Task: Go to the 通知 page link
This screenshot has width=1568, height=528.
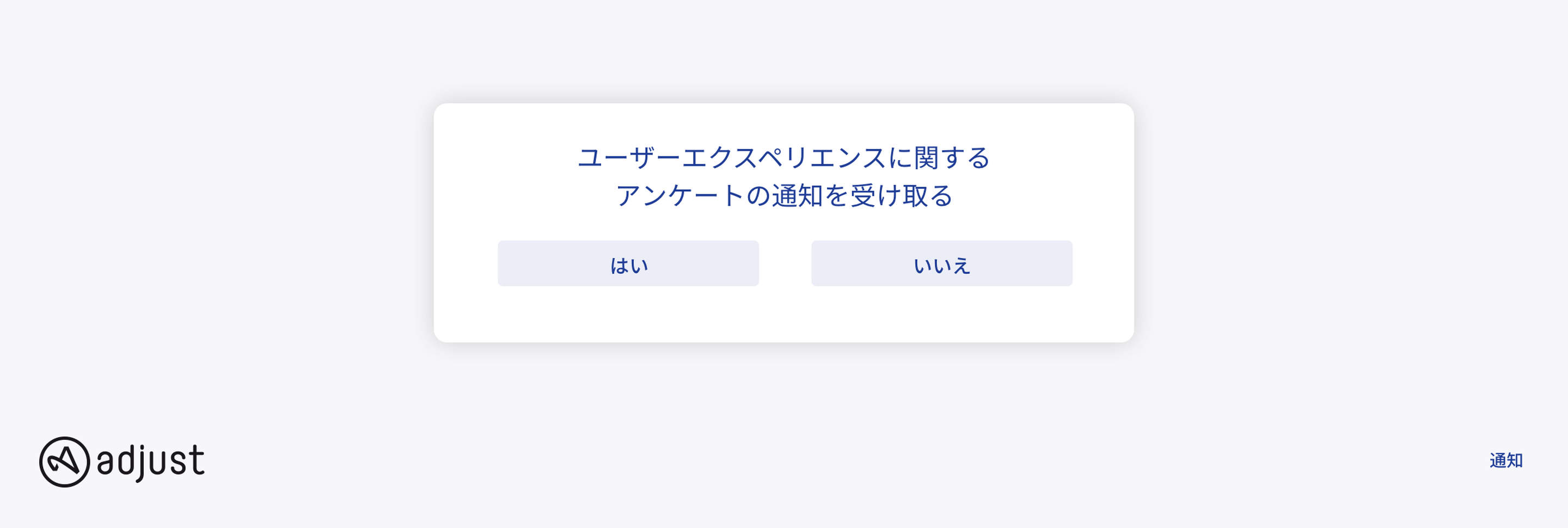Action: pyautogui.click(x=1506, y=461)
